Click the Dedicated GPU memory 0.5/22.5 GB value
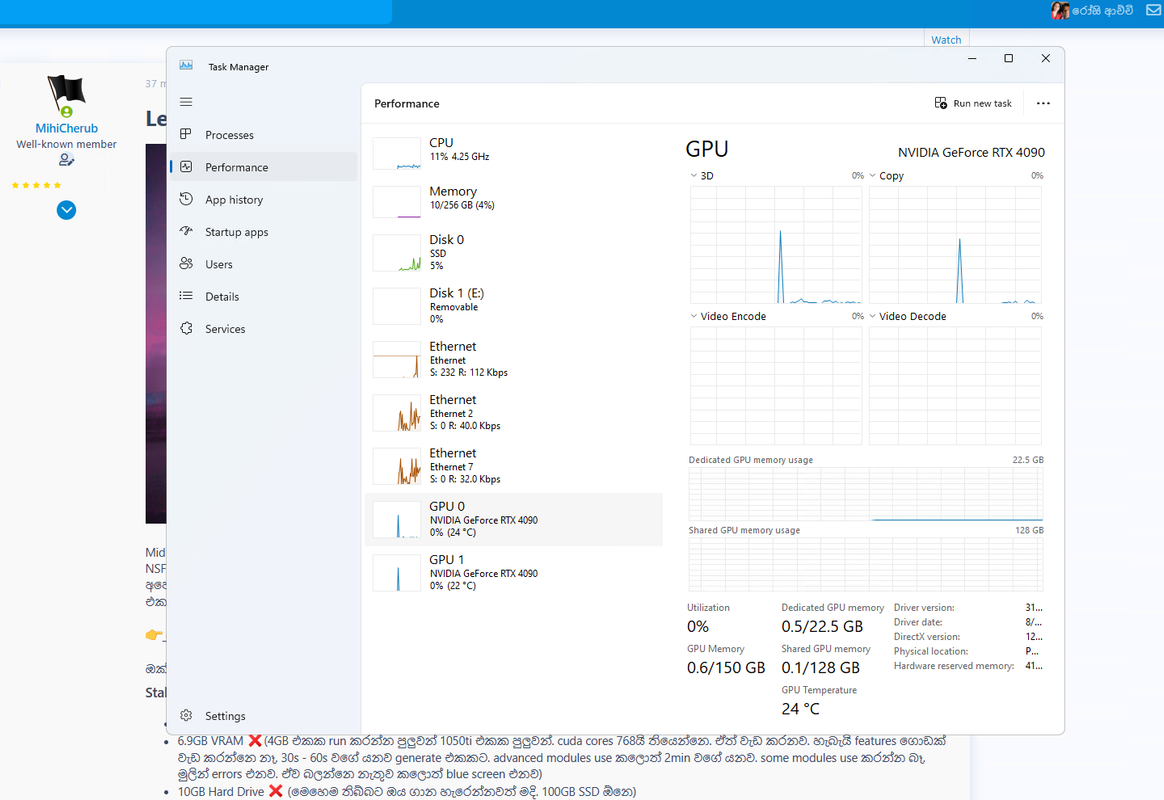 [x=822, y=626]
